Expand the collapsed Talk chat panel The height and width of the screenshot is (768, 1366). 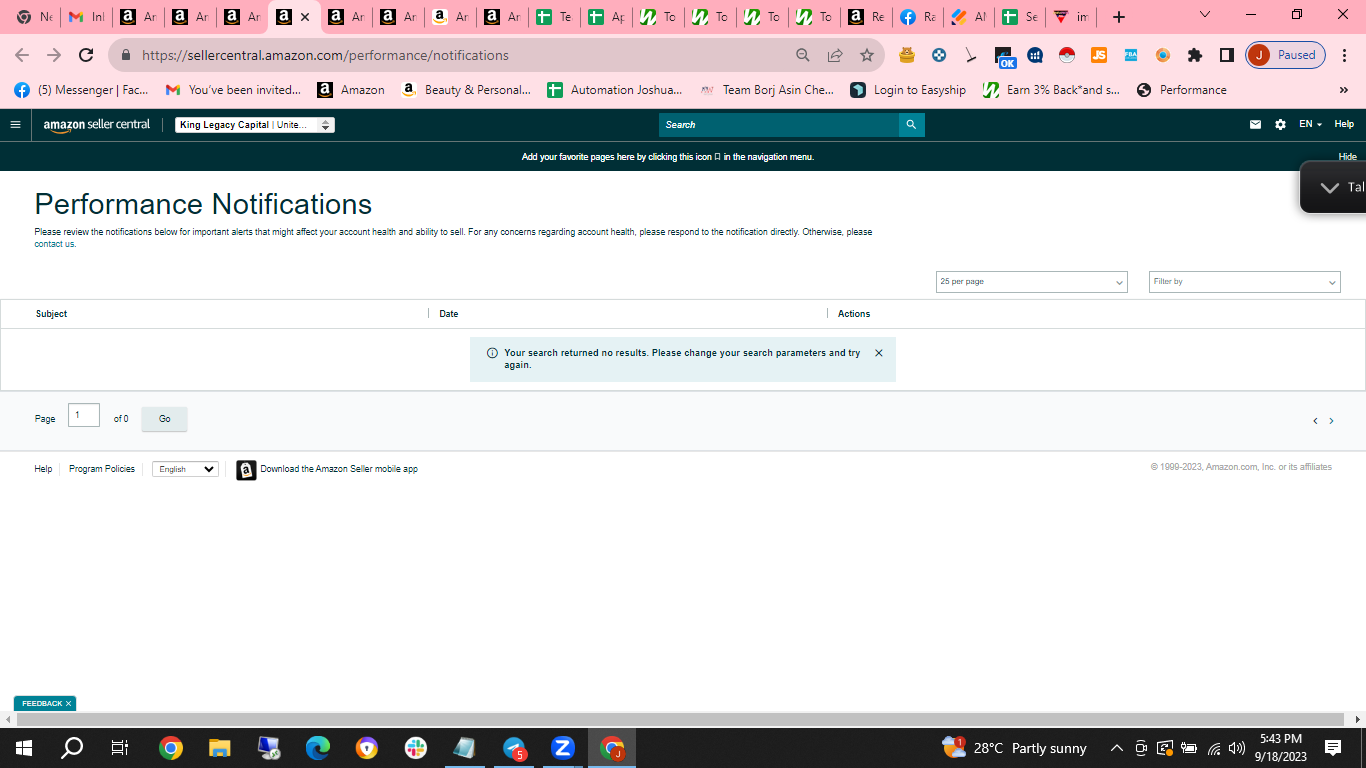click(x=1334, y=187)
